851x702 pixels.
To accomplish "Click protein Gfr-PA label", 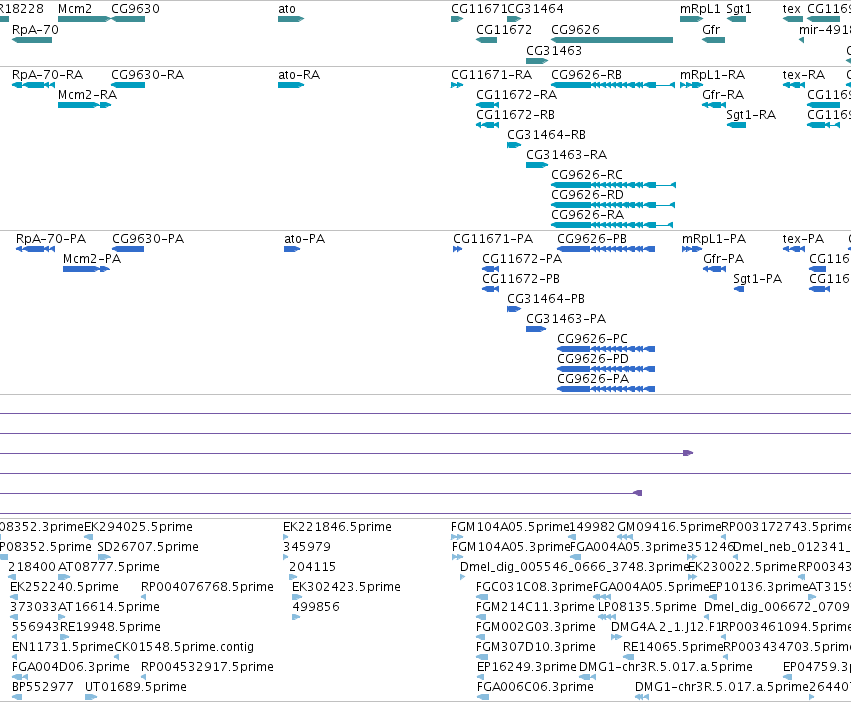I will point(723,258).
